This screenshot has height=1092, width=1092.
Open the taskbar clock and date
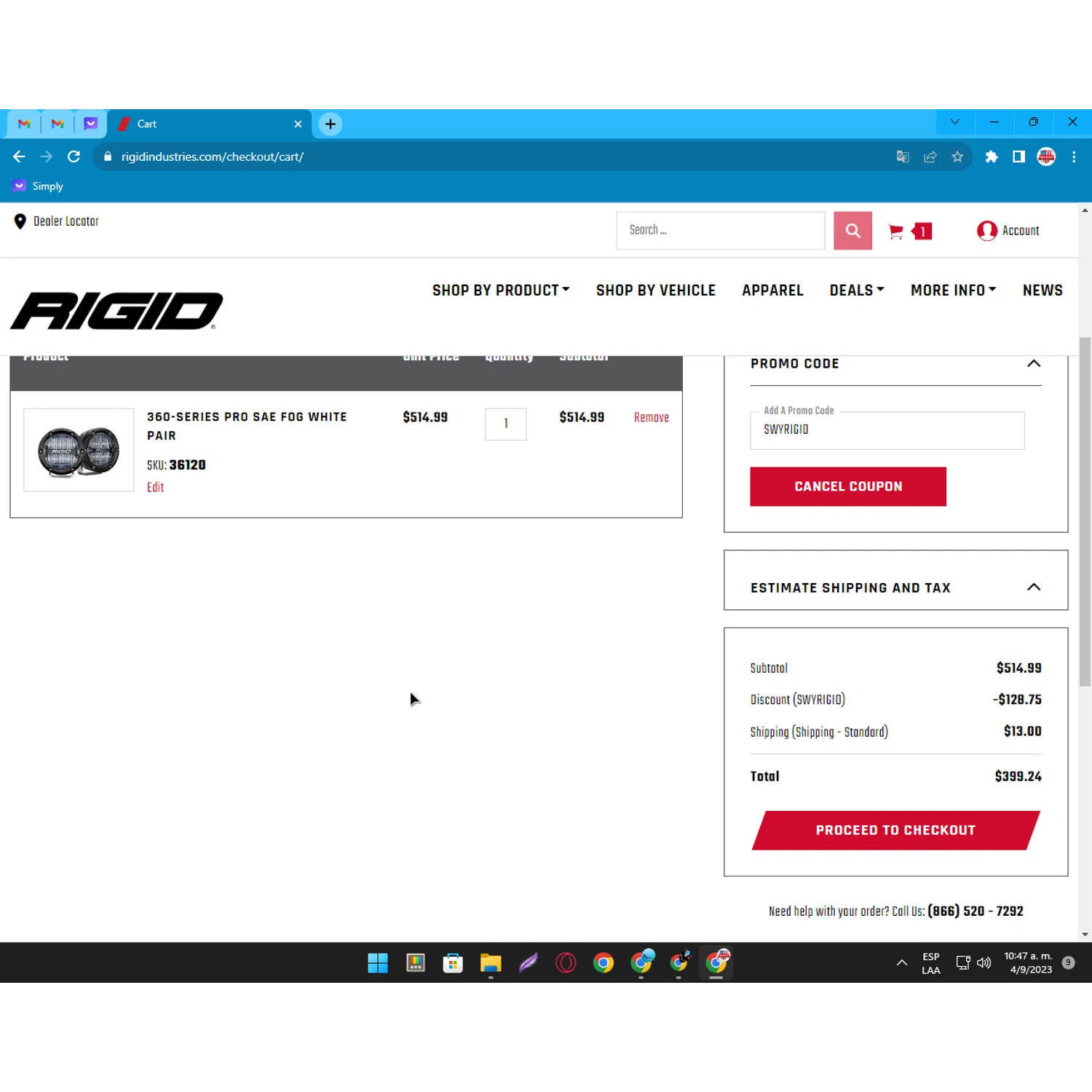[1028, 962]
